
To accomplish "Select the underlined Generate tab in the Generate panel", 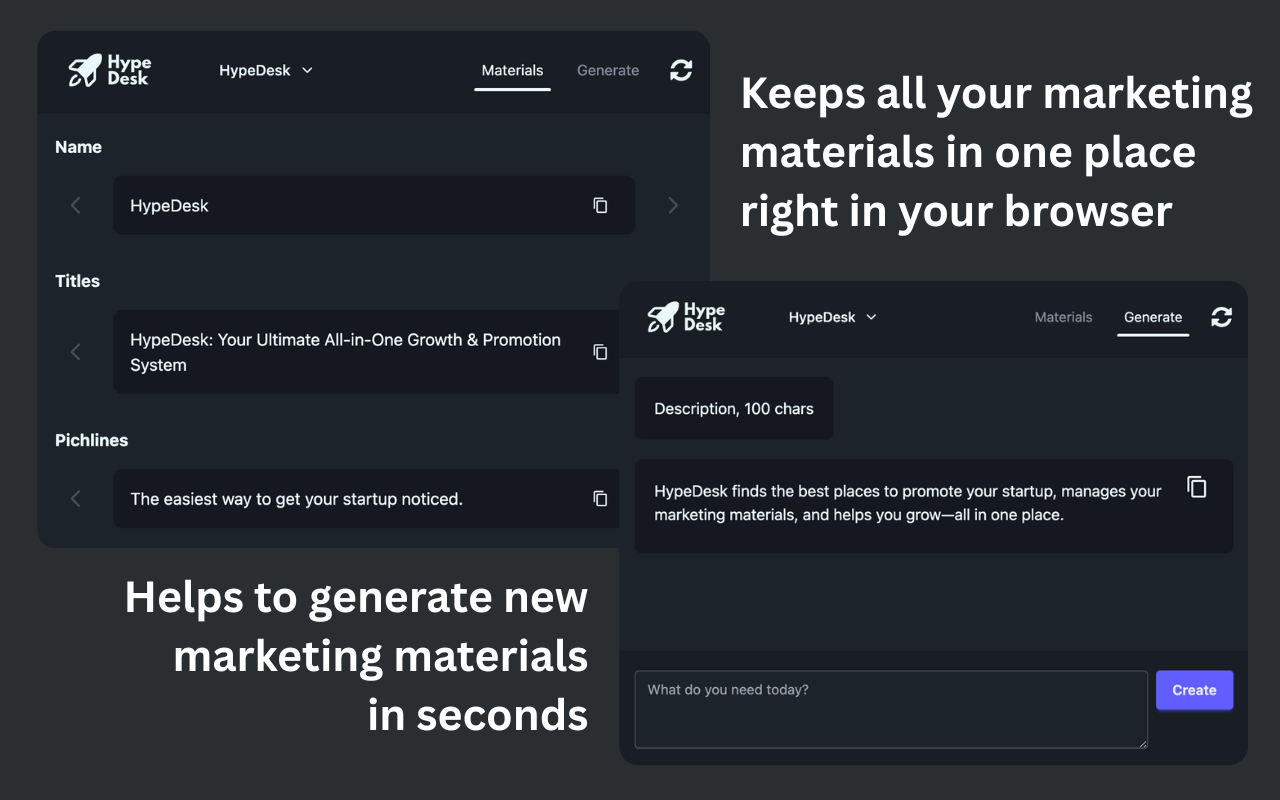I will point(1153,318).
